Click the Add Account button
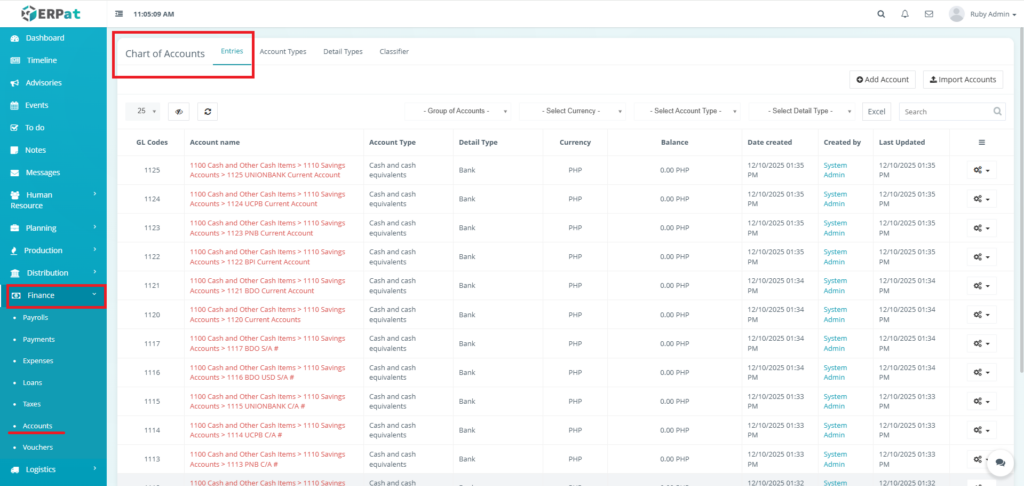 click(x=882, y=79)
